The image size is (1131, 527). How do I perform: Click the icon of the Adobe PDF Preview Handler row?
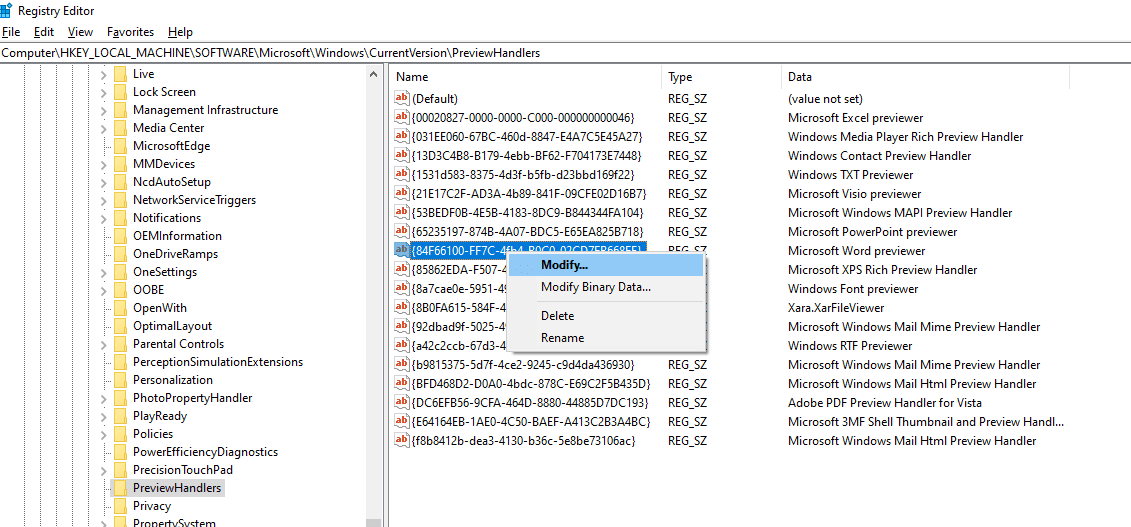[x=402, y=402]
